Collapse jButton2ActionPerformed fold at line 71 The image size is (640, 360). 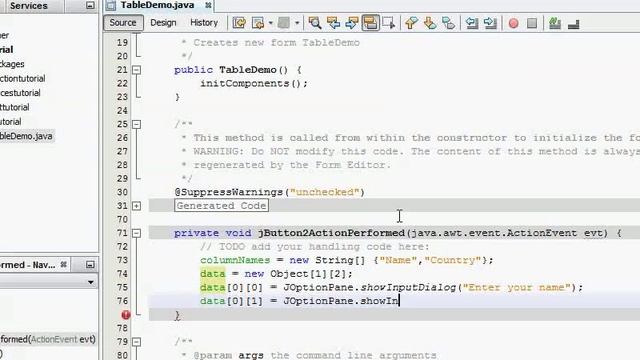137,233
